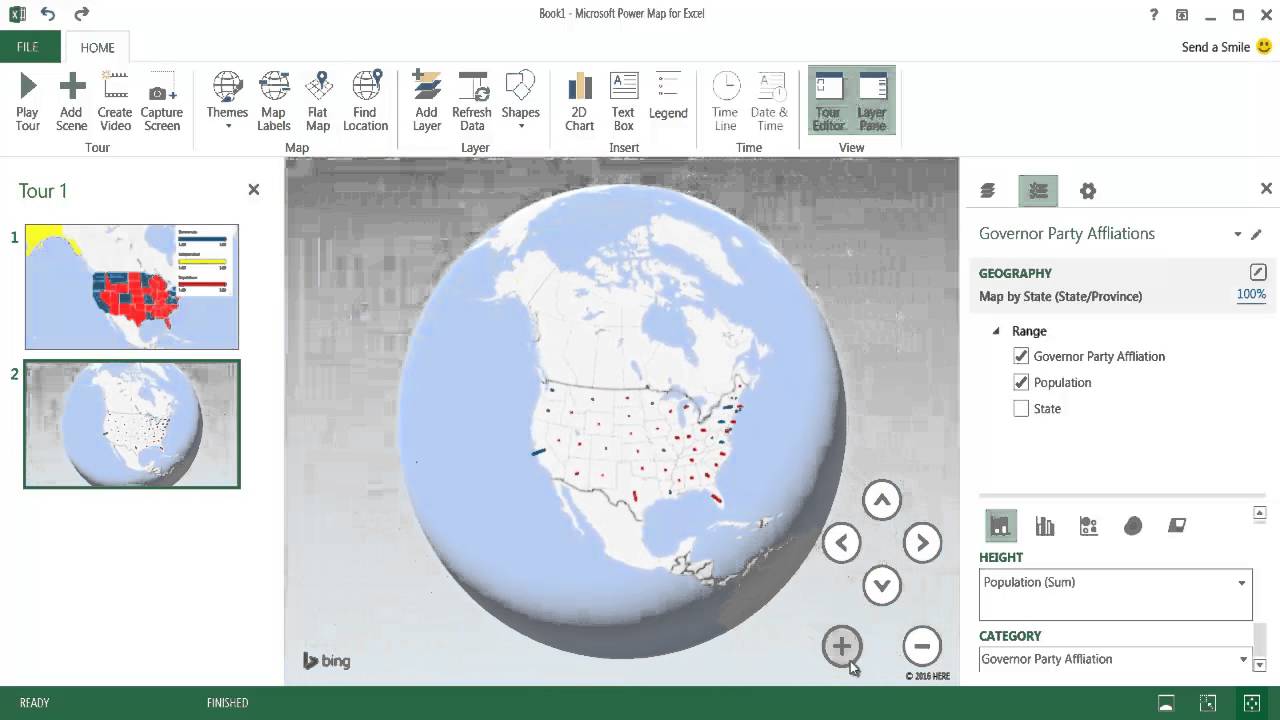Image resolution: width=1280 pixels, height=720 pixels.
Task: Rotate the globe left arrow
Action: click(x=842, y=543)
